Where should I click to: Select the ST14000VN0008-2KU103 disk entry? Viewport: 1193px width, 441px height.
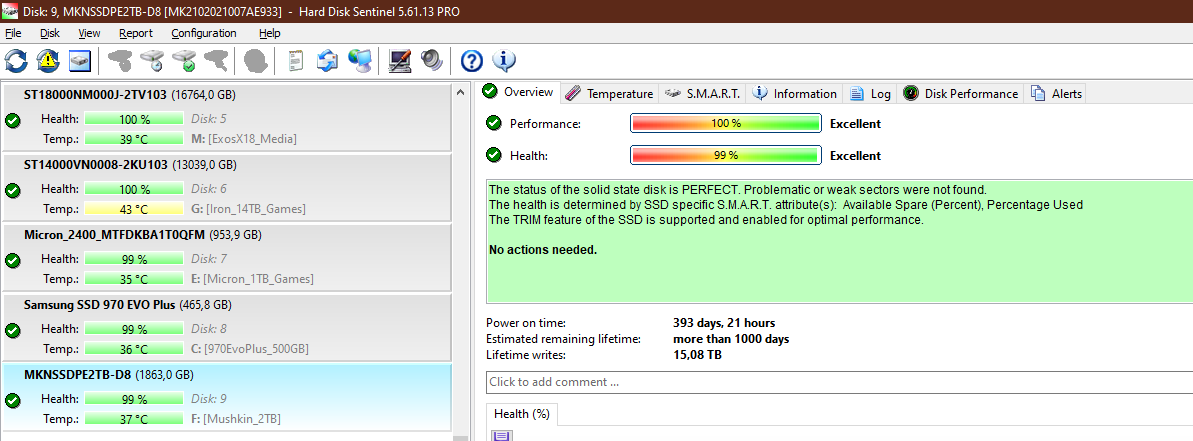(227, 187)
